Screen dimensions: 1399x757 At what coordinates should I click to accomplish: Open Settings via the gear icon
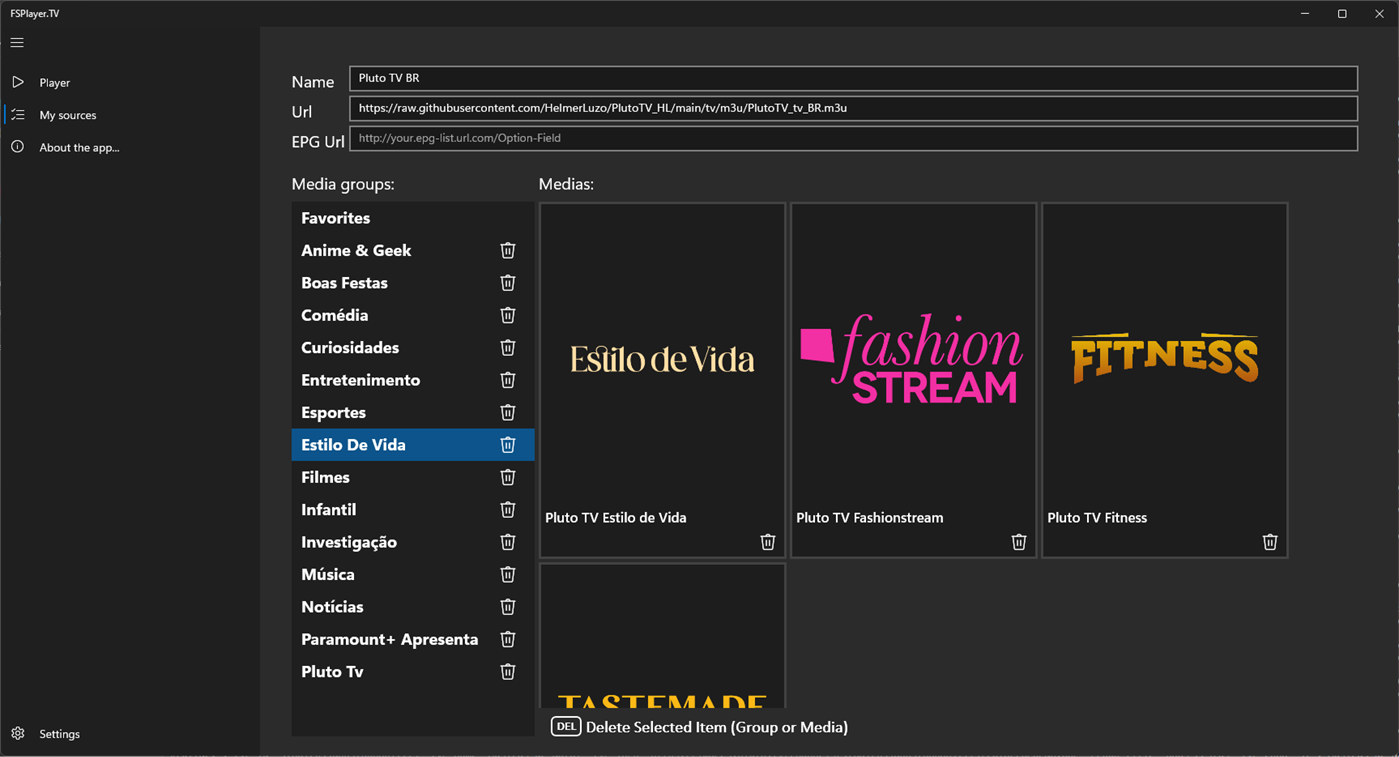[17, 733]
